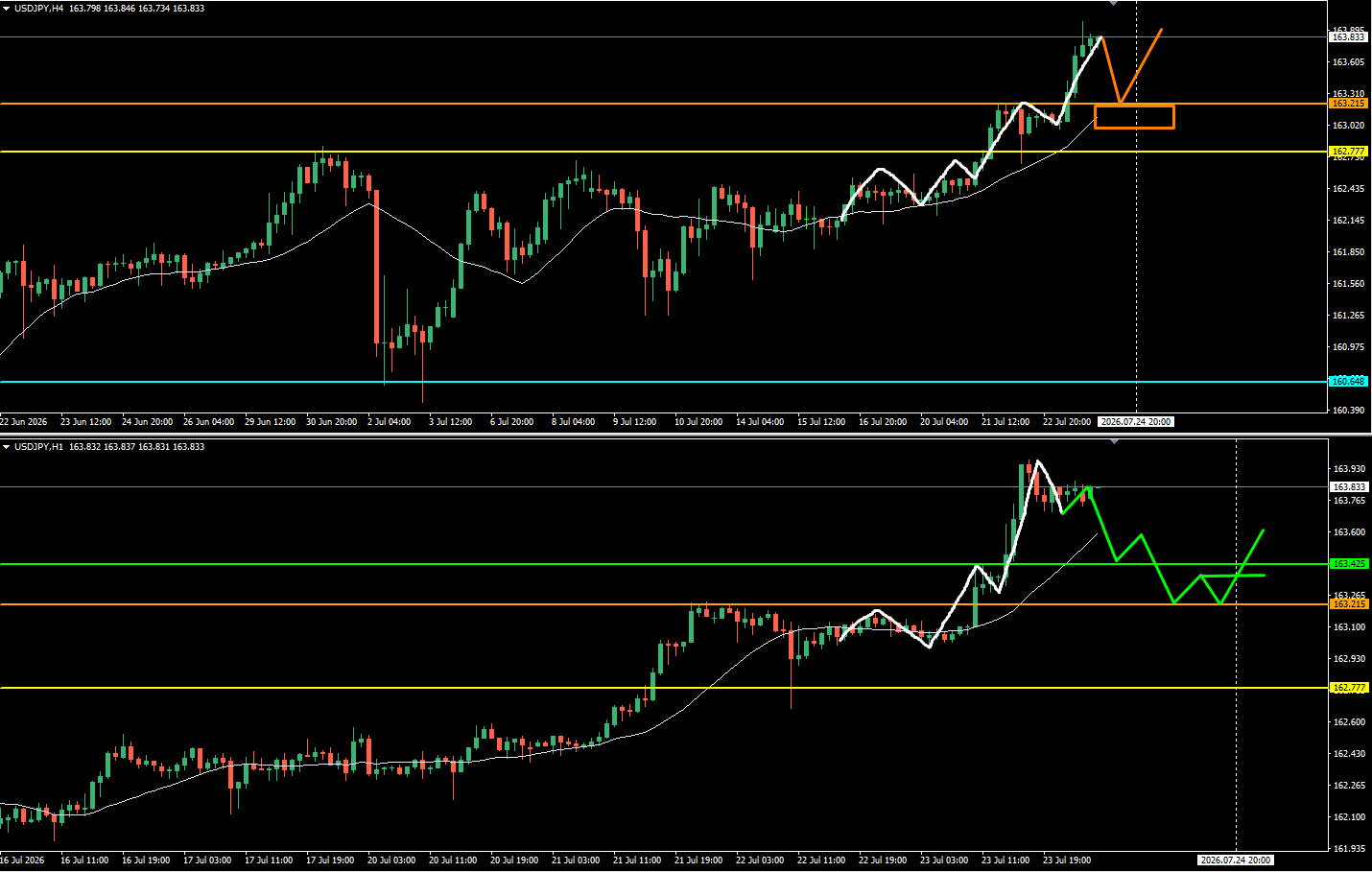Screen dimensions: 1372x872
Task: Click the 30 Jun 20:00 time axis label
Action: point(332,422)
